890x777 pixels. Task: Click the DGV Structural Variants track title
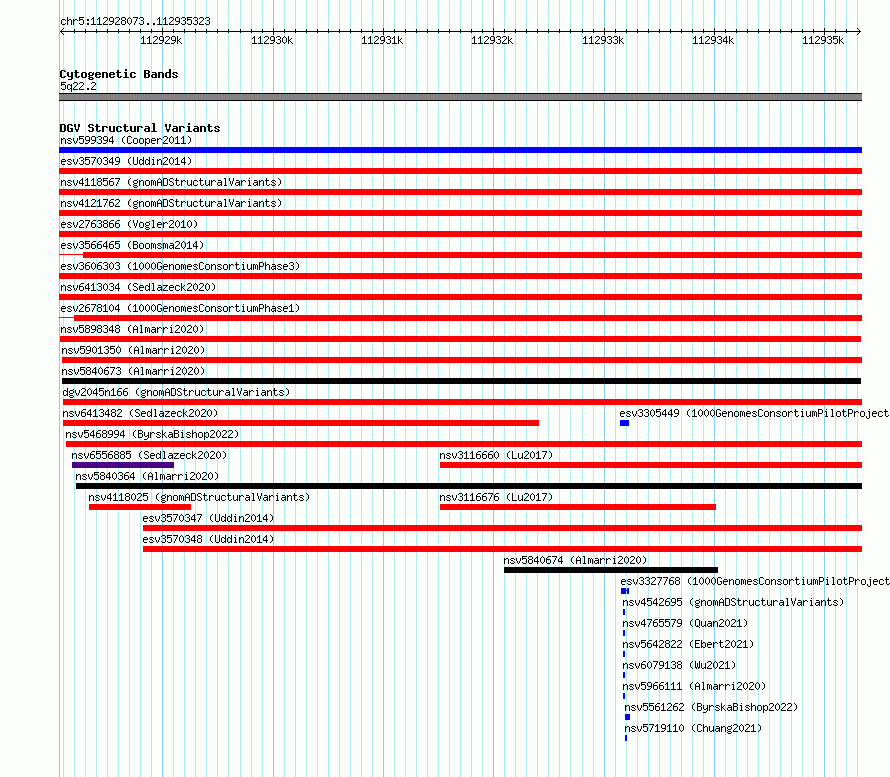pyautogui.click(x=140, y=128)
